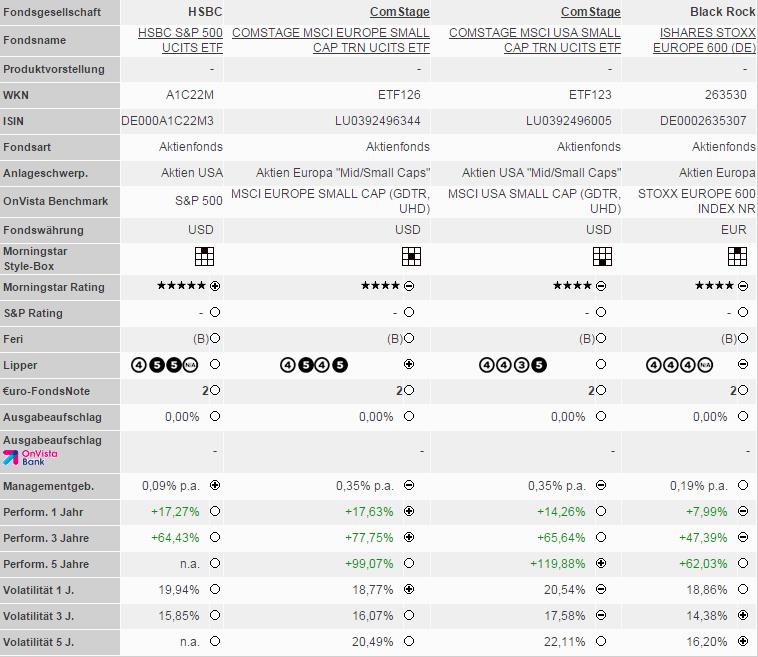Image resolution: width=758 pixels, height=657 pixels.
Task: Click the plus marker next to HSBC 0,09% management fee
Action: 215,485
